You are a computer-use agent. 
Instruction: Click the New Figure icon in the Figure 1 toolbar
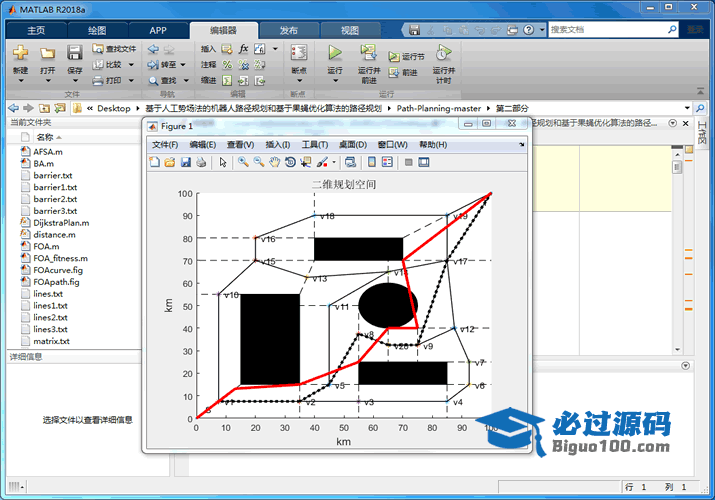(155, 162)
